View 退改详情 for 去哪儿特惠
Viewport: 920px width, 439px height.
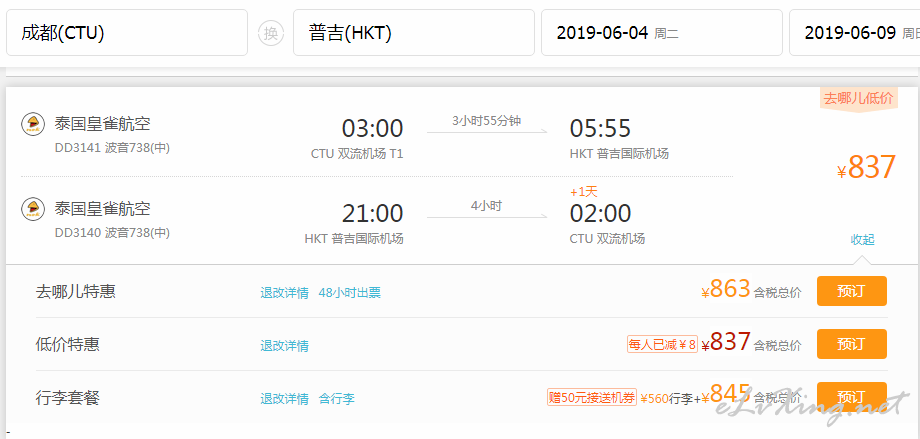pyautogui.click(x=285, y=293)
